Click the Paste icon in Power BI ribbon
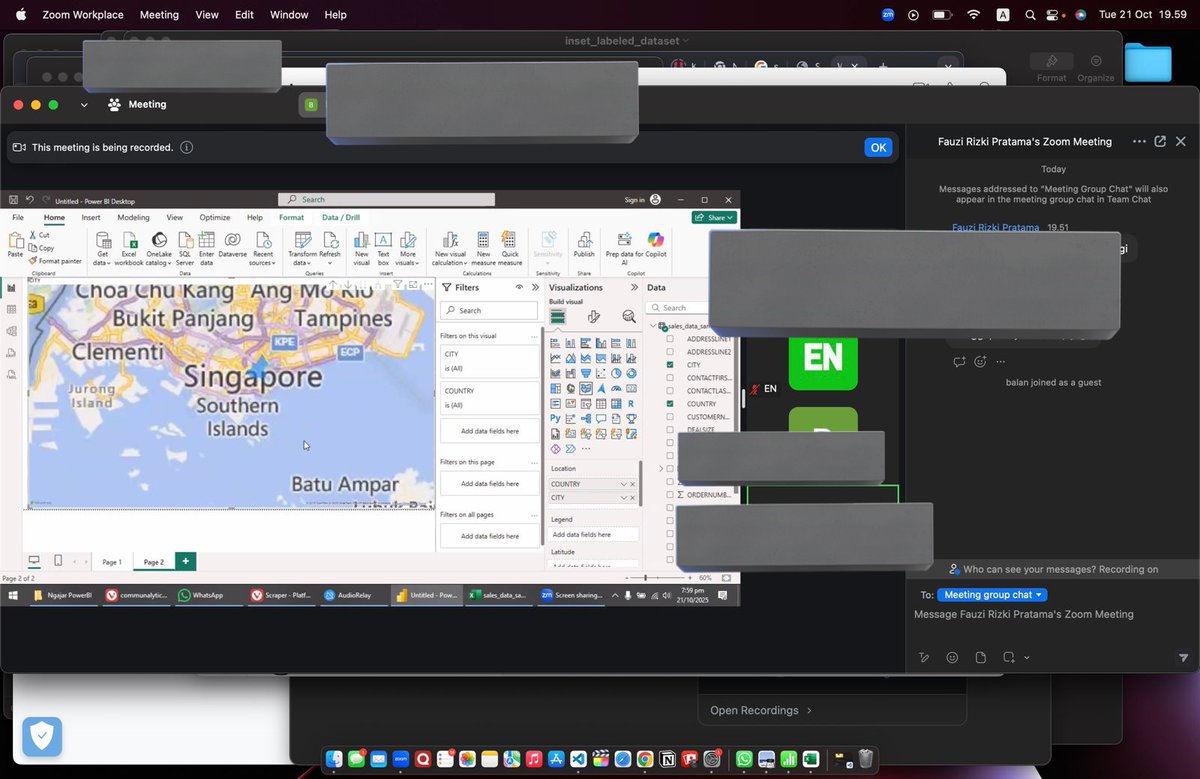 pos(15,241)
